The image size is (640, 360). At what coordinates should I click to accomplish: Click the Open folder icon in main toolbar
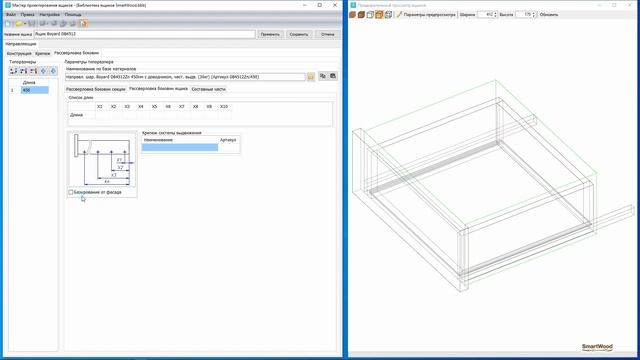click(18, 24)
